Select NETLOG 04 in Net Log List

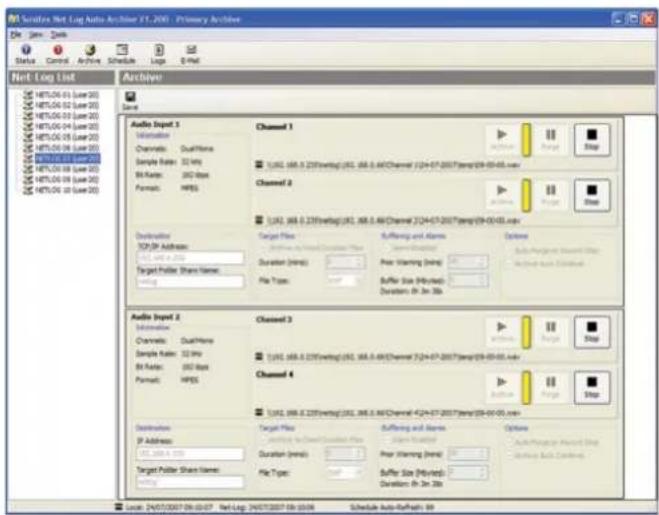coord(61,126)
